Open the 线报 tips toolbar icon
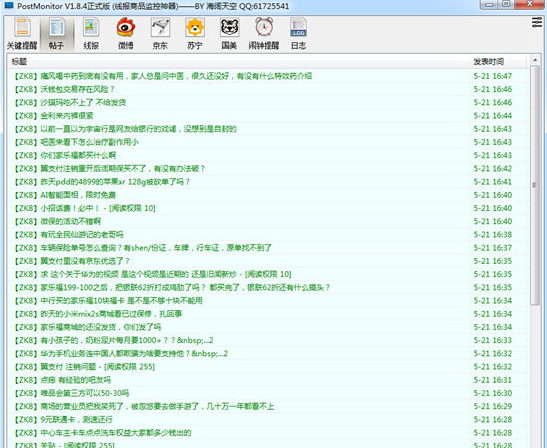 [91, 34]
